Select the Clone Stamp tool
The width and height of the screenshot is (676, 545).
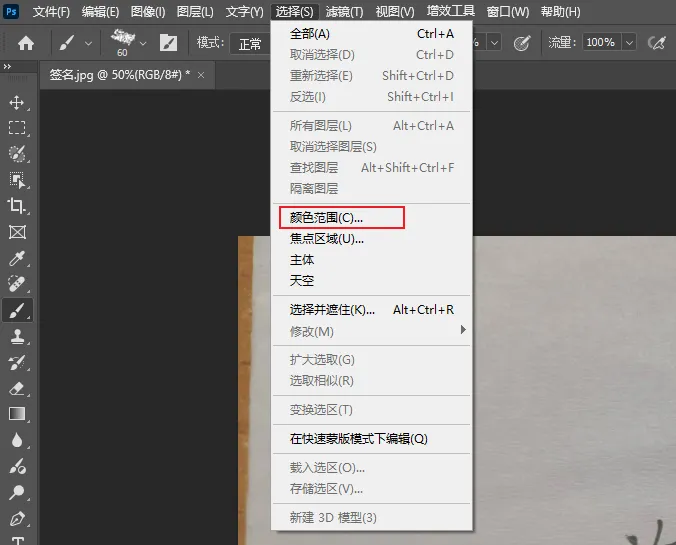pos(17,336)
